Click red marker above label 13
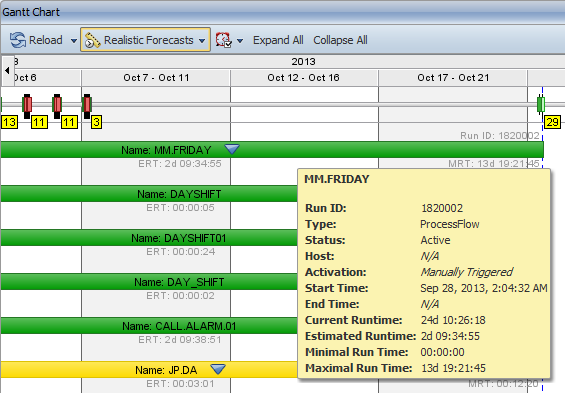The height and width of the screenshot is (393, 565). pyautogui.click(x=27, y=106)
